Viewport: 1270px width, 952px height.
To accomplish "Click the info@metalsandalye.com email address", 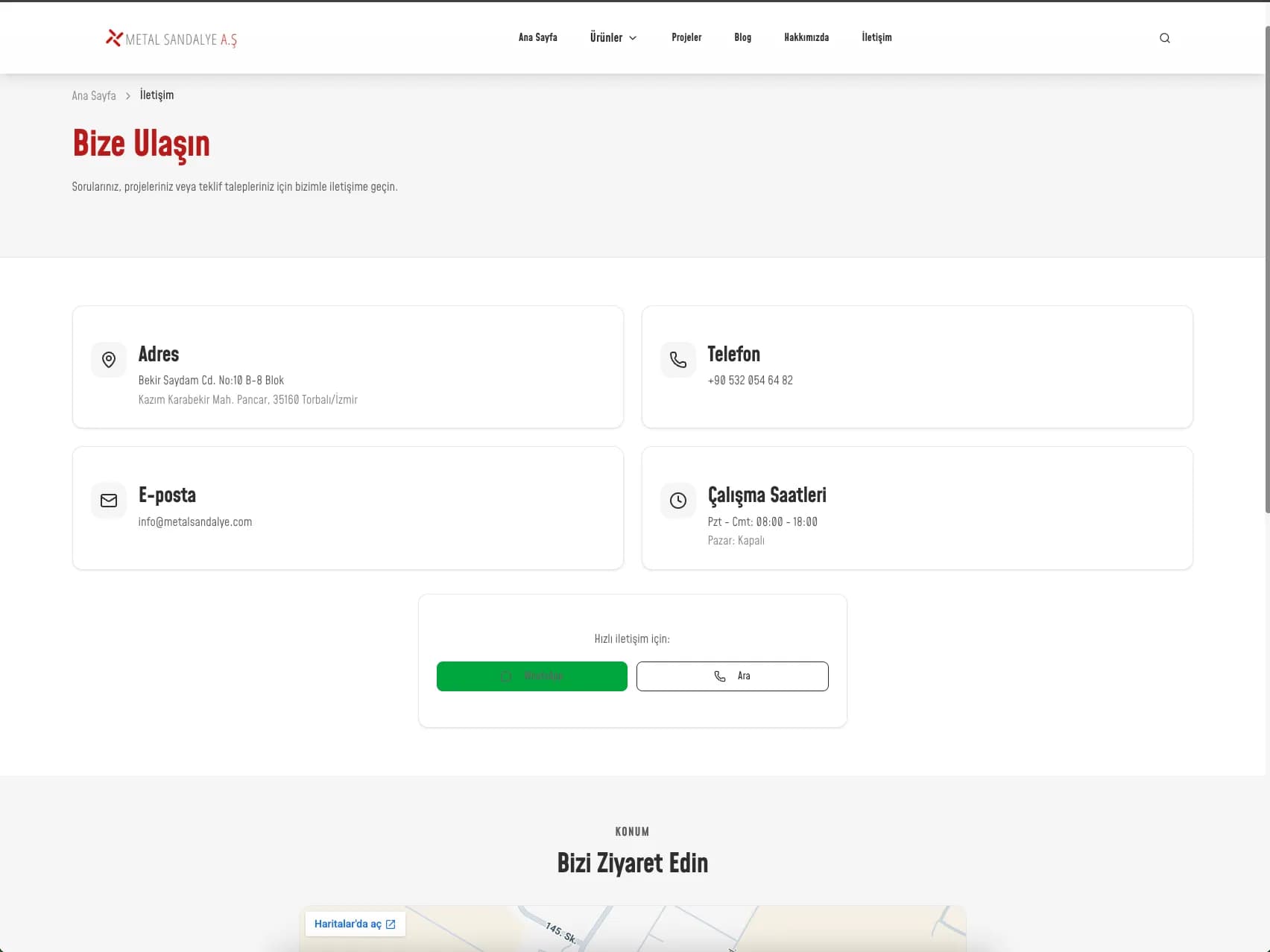I will pos(195,521).
